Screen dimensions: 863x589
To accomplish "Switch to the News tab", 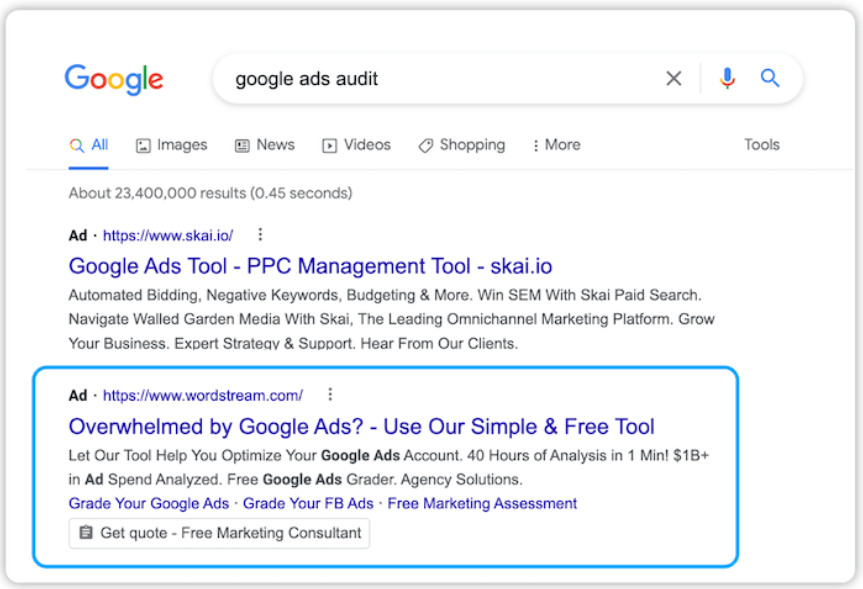I will coord(265,145).
